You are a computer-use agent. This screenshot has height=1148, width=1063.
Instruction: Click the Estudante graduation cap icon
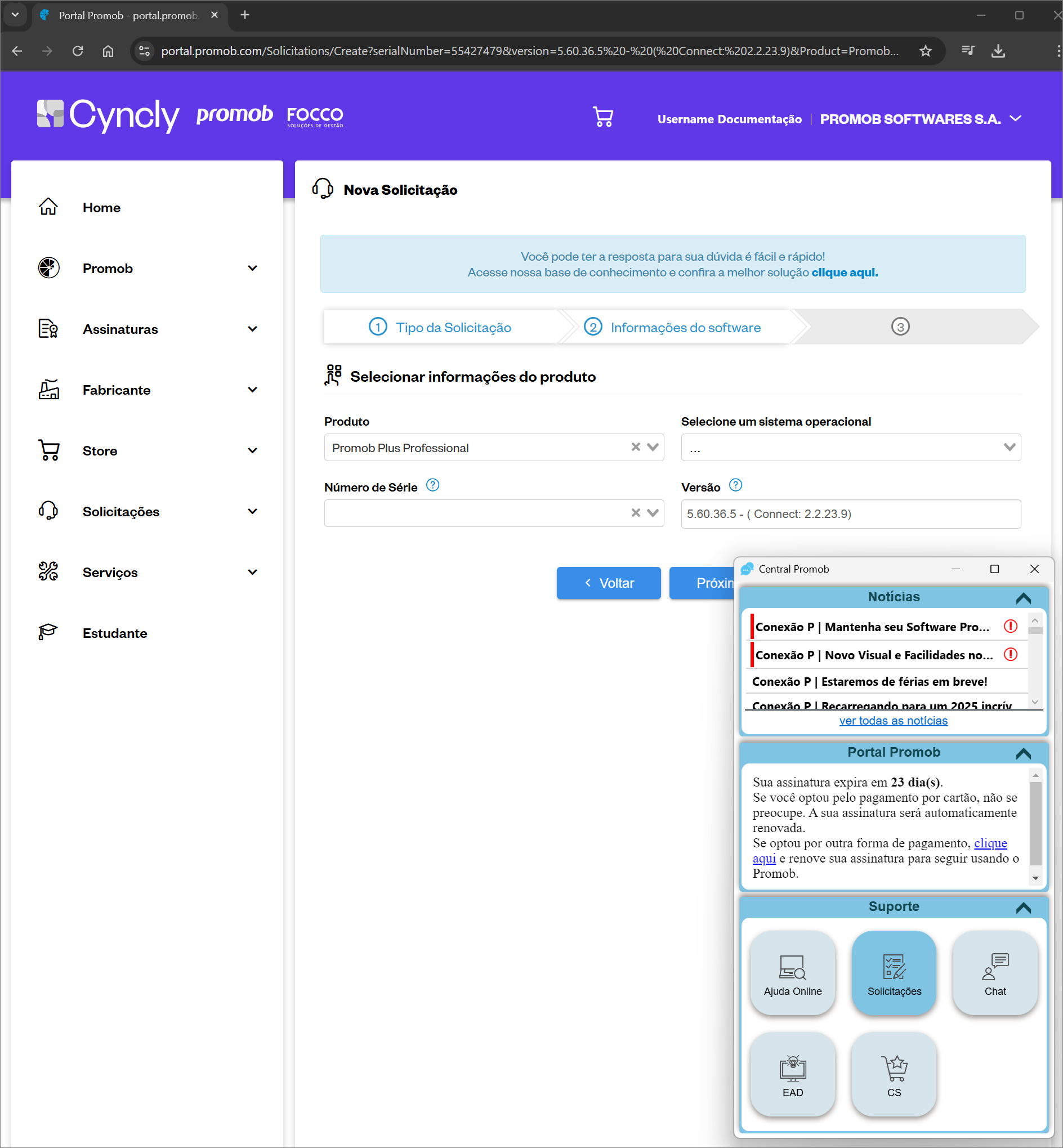(x=48, y=633)
